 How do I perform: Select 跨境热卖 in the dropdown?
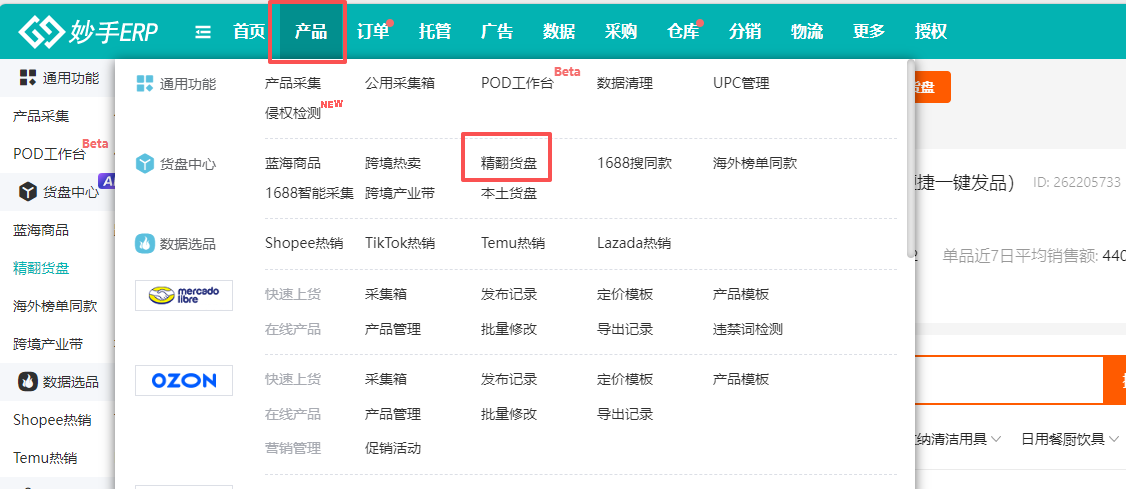point(393,164)
